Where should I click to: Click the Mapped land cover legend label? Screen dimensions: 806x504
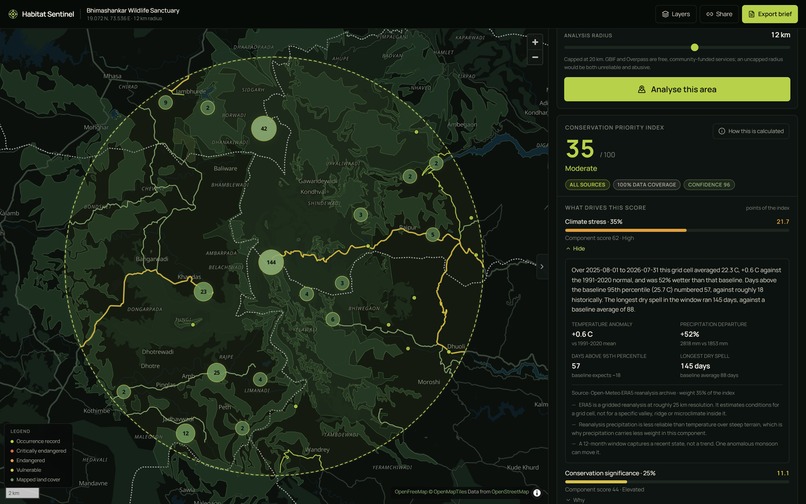[38, 479]
